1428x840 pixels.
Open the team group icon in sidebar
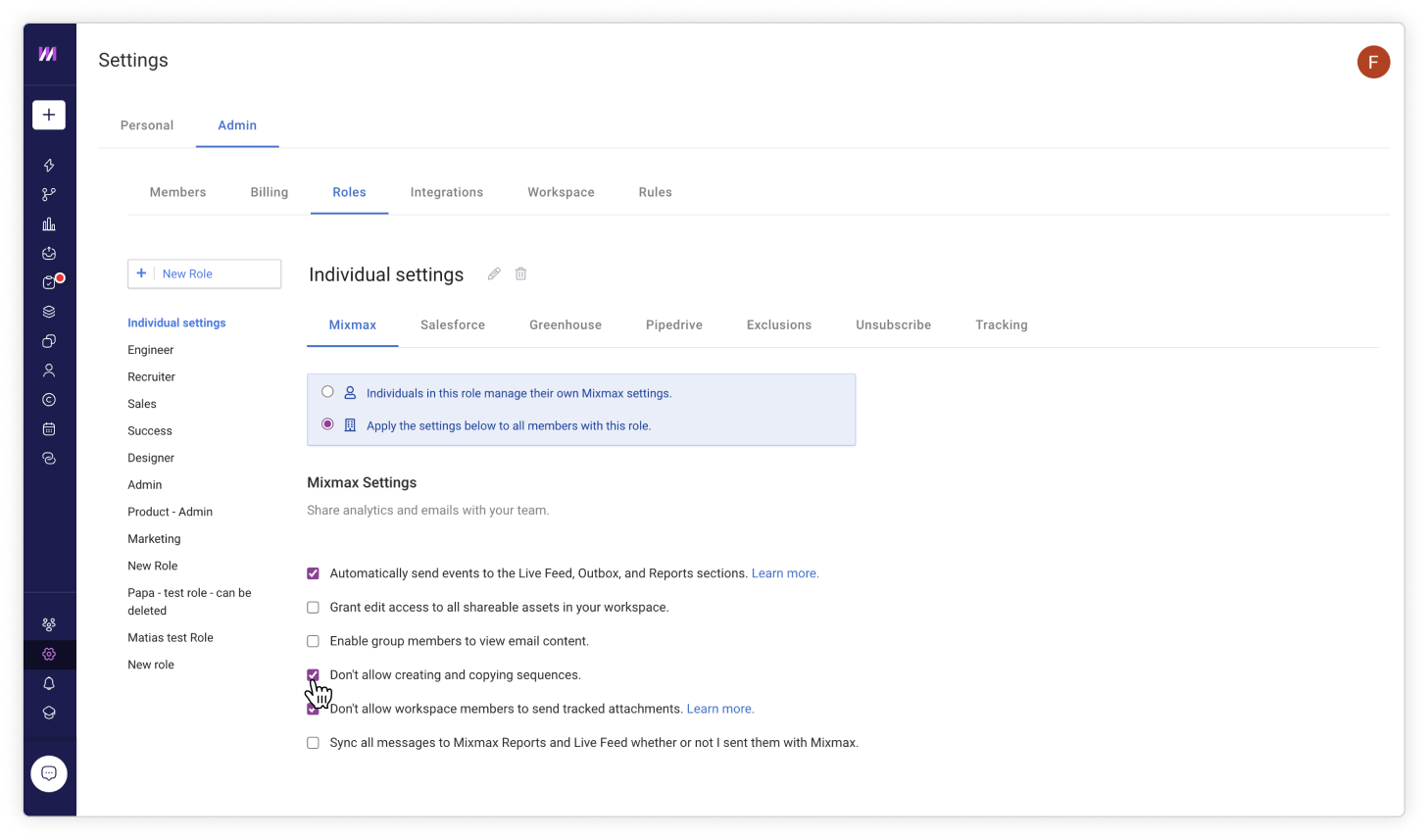(x=49, y=624)
